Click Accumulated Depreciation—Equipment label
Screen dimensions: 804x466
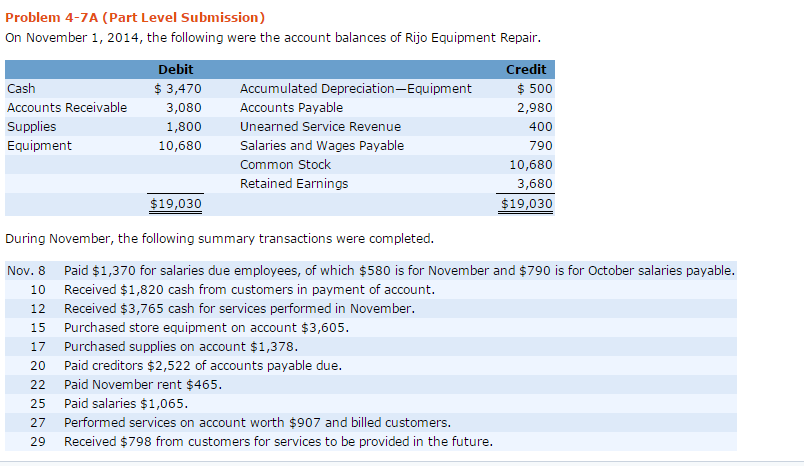pos(355,88)
